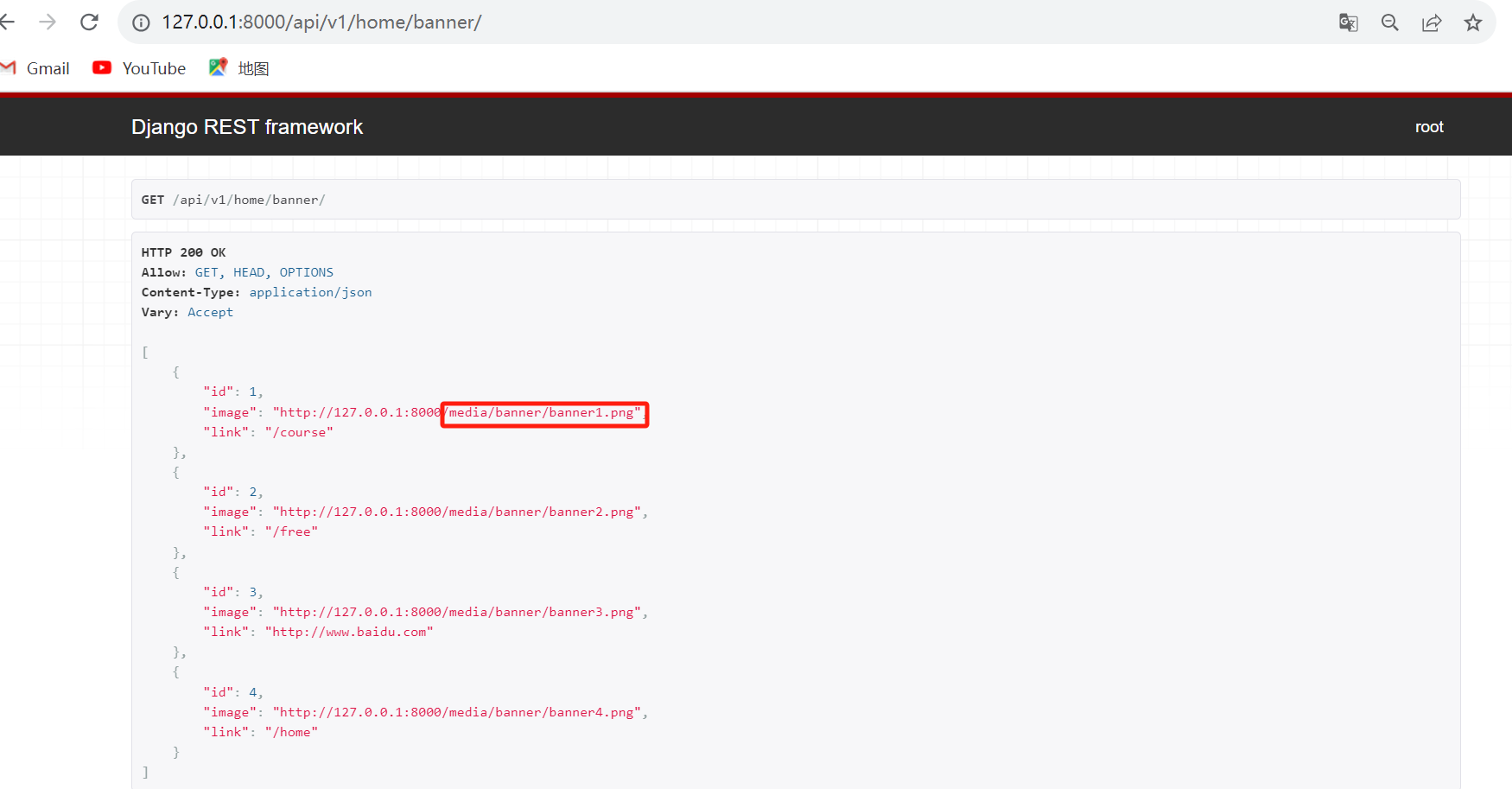This screenshot has width=1512, height=789.
Task: Go back using the browser back arrow
Action: 8,22
